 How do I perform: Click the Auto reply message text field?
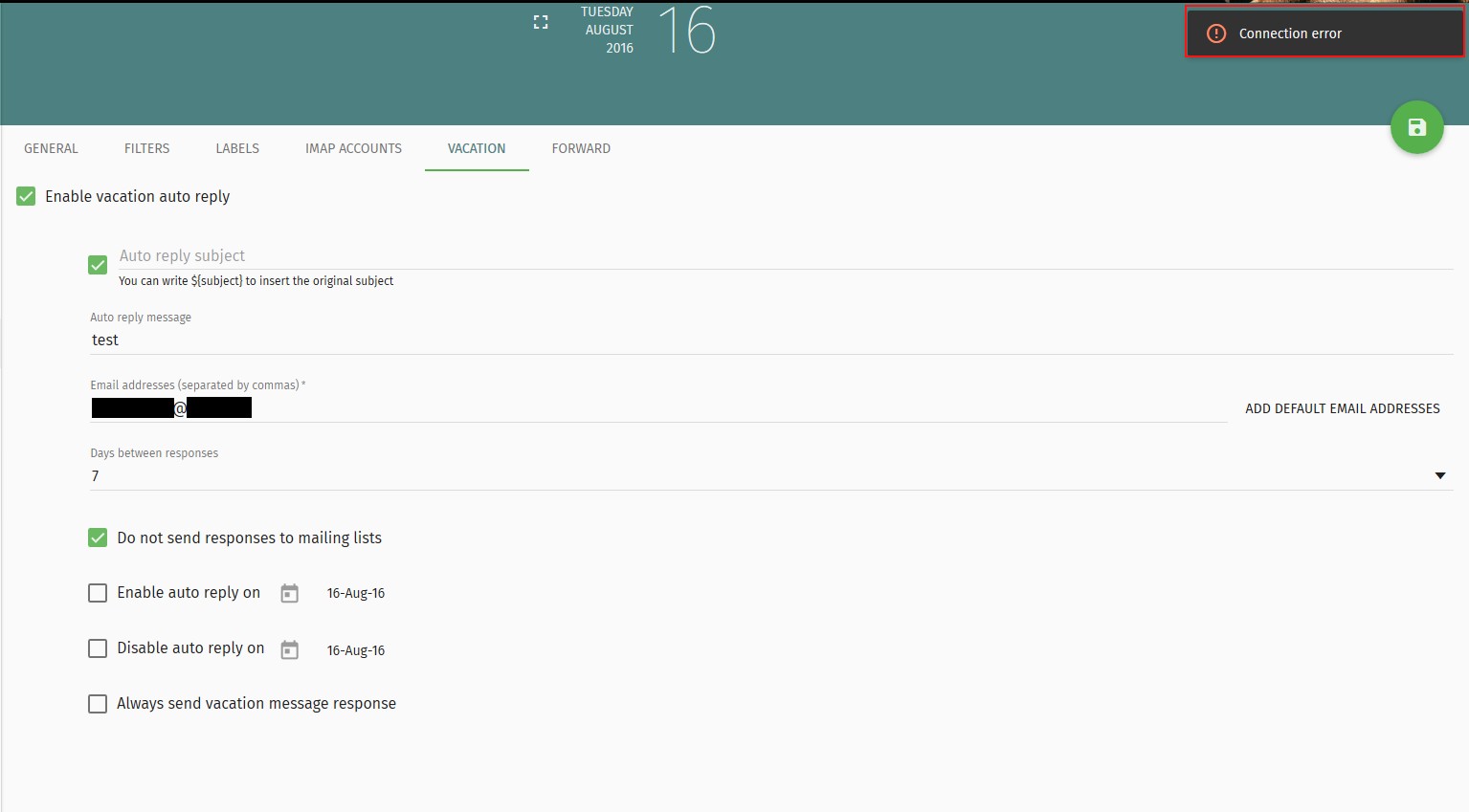(766, 340)
